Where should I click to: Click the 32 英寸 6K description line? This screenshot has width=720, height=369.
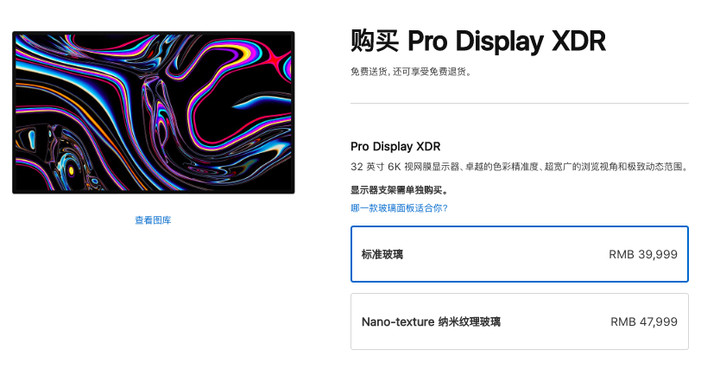(x=519, y=167)
